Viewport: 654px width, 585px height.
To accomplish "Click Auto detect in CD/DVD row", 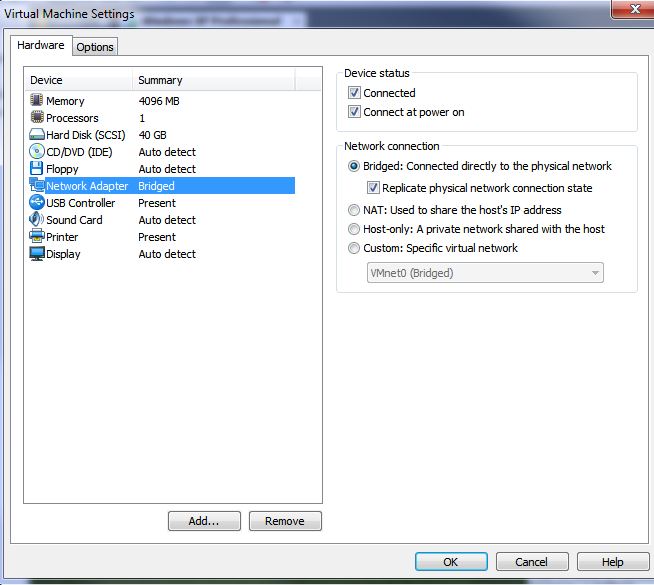I will click(x=167, y=152).
